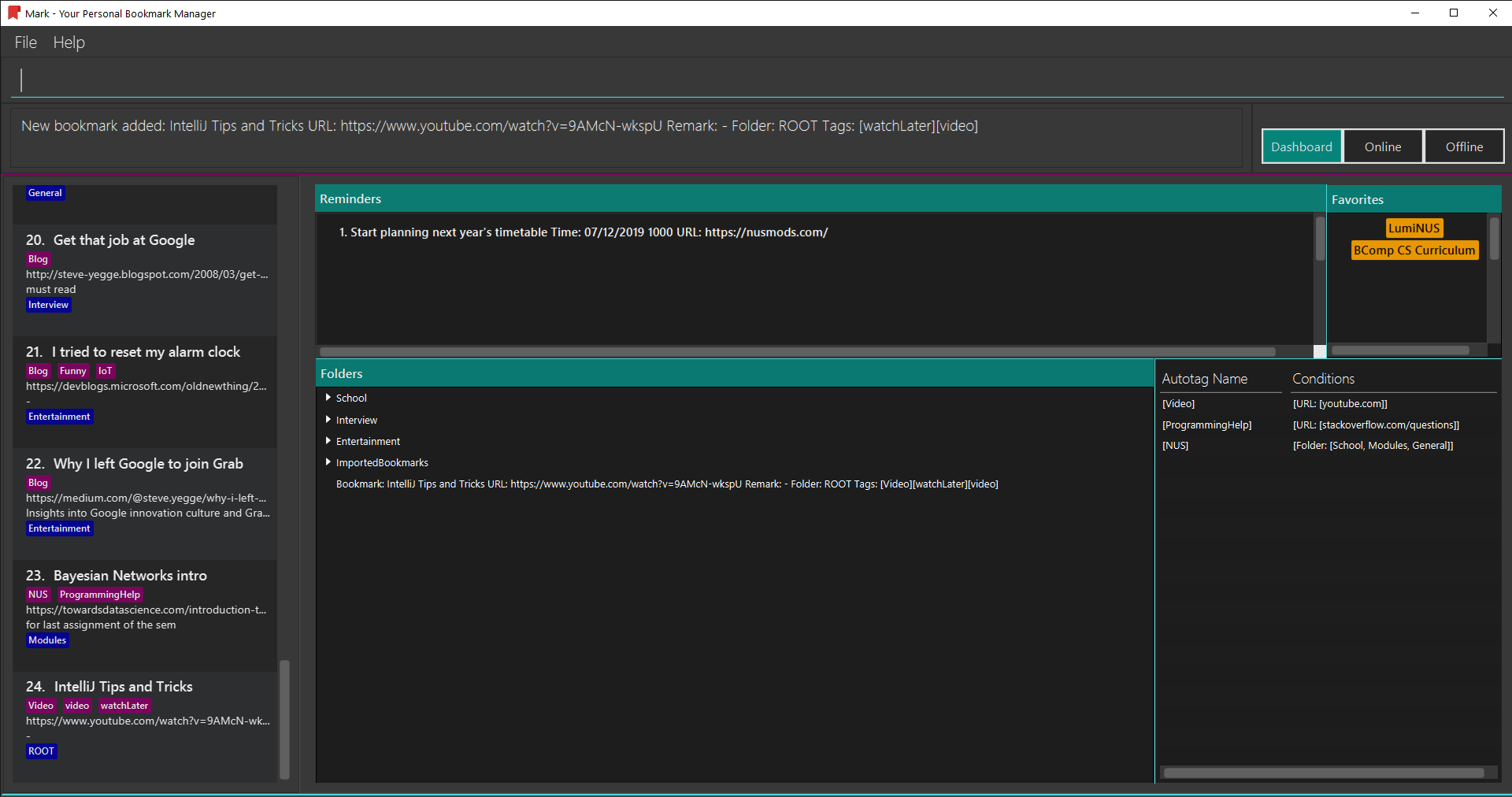
Task: Click the Blog tag on bookmark 20
Action: (39, 259)
